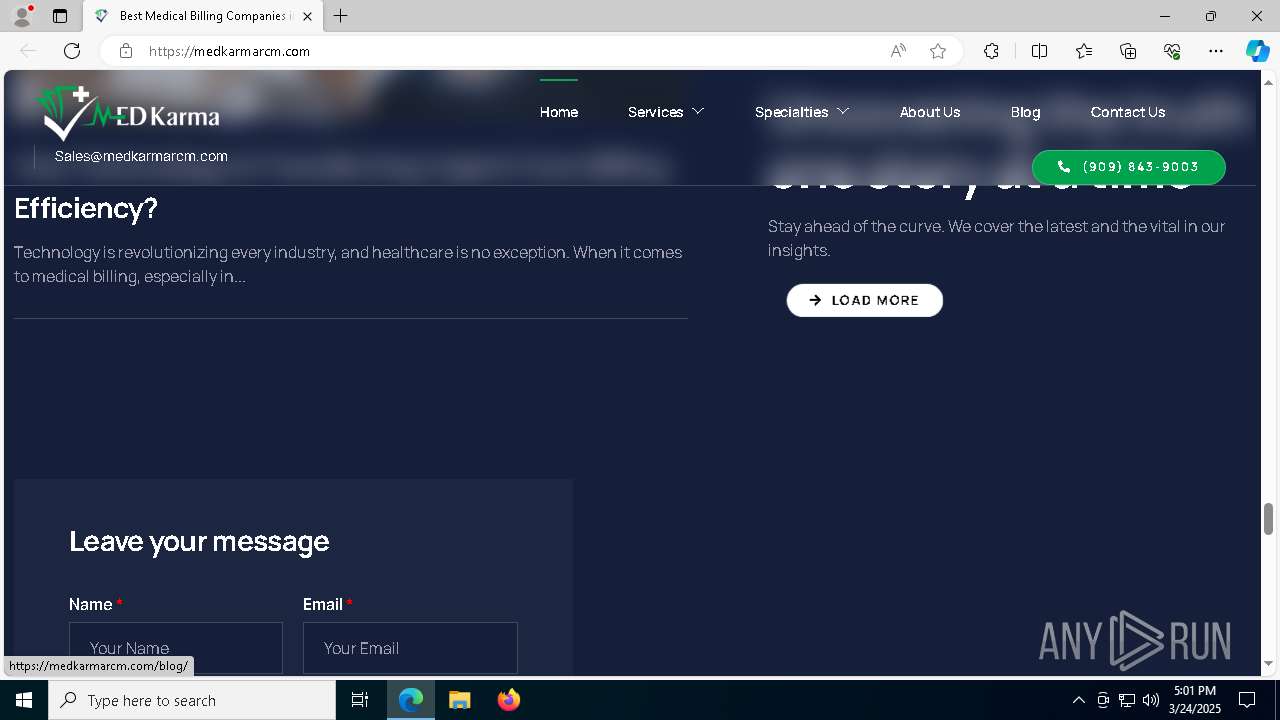Open Contact Us page

[1128, 112]
